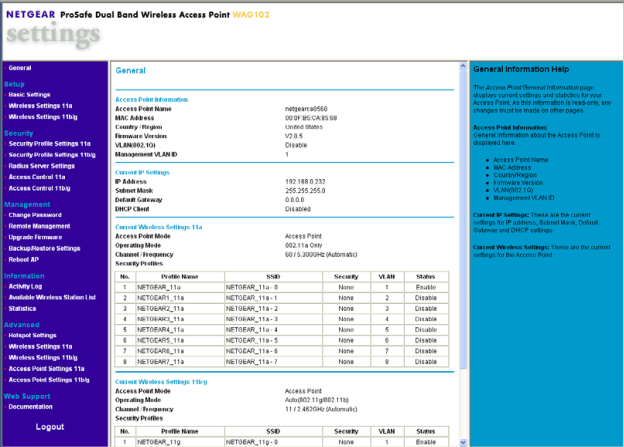Screen dimensions: 624x447
Task: Click the General Information Help heading
Action: [x=521, y=70]
